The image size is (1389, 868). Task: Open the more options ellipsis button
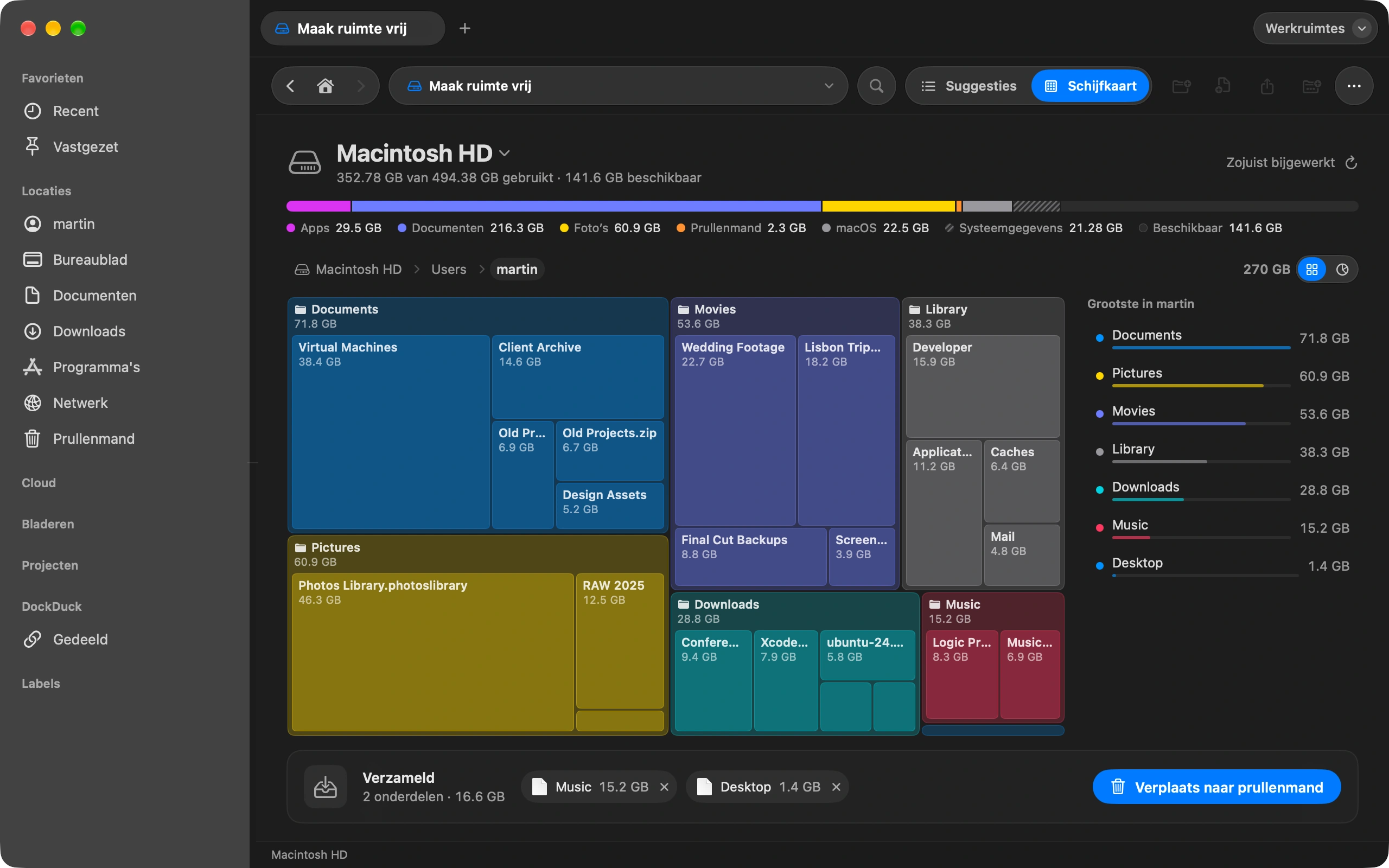pyautogui.click(x=1354, y=86)
